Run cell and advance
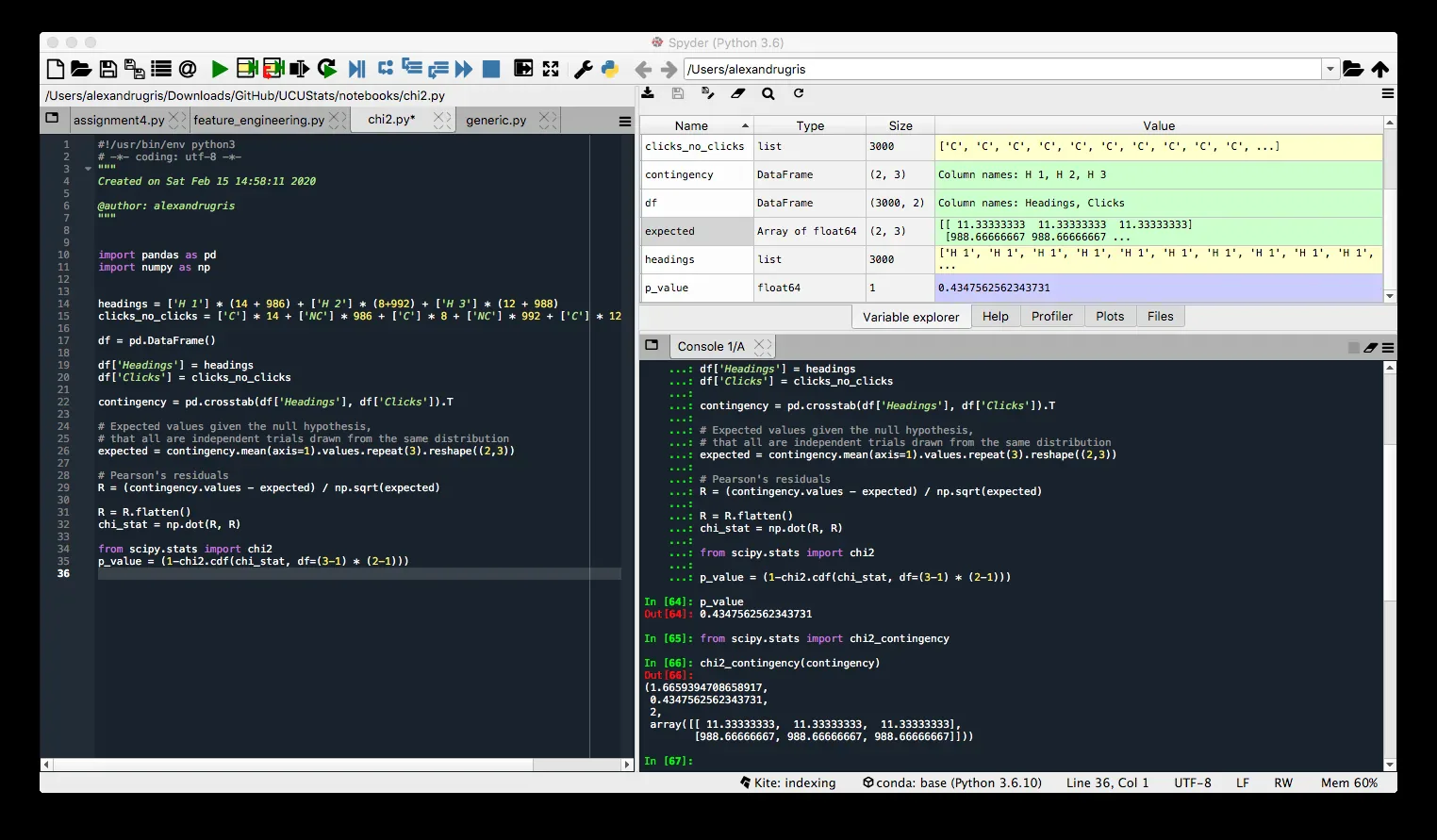 click(x=273, y=68)
